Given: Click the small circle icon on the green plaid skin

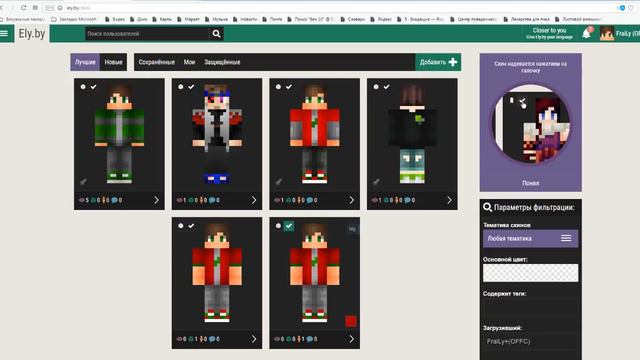Looking at the screenshot, I should tap(83, 87).
